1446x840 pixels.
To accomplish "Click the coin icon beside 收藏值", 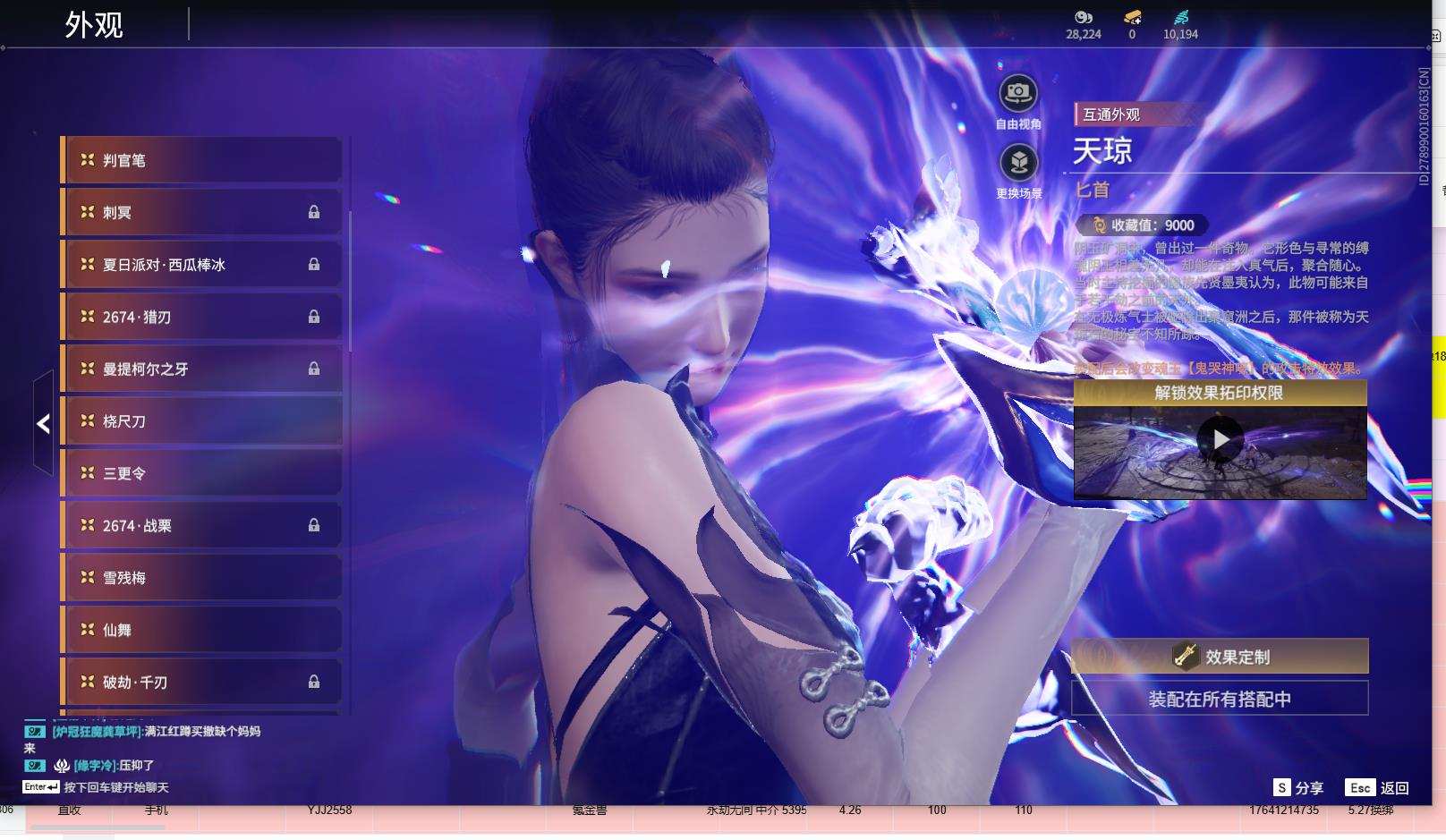I will click(x=1100, y=225).
